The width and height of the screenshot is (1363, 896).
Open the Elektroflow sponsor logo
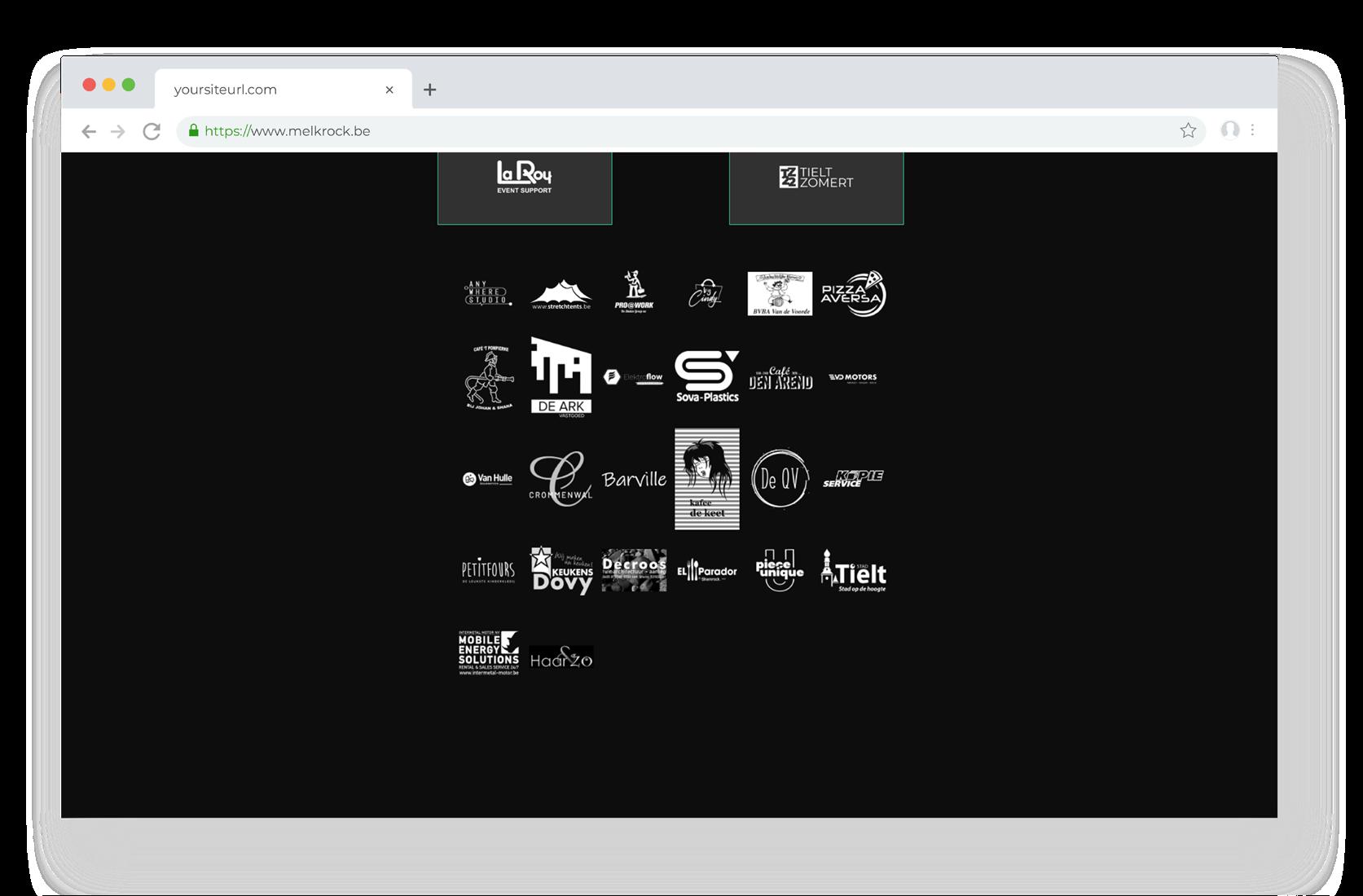tap(634, 377)
